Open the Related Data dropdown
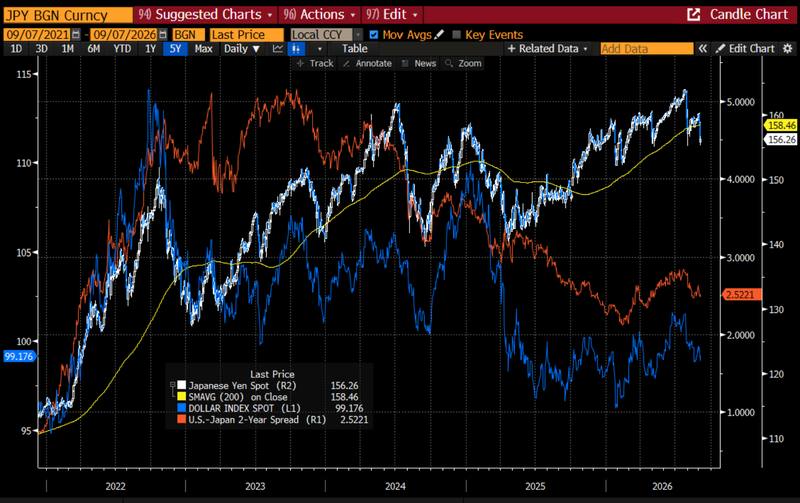The height and width of the screenshot is (503, 800). [548, 49]
